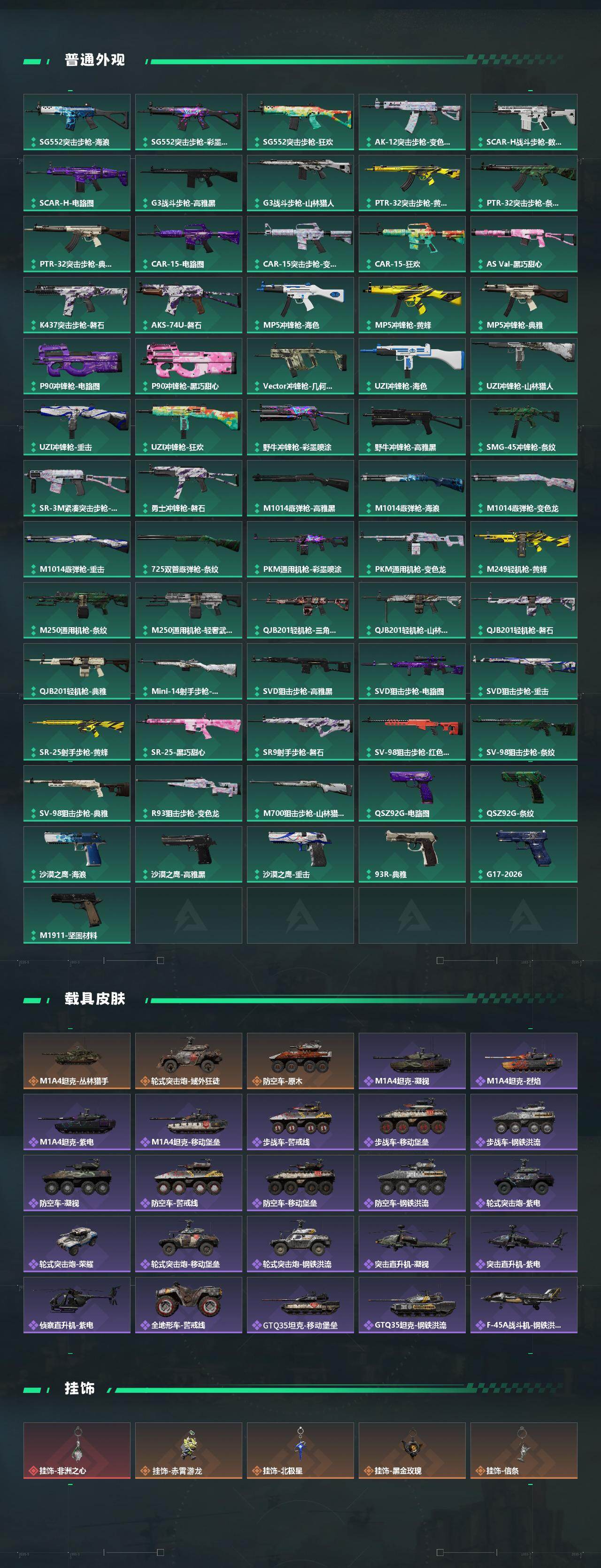This screenshot has height=1568, width=601.
Task: Open the SCAR-H-电路图 weapon skin
Action: (x=77, y=183)
